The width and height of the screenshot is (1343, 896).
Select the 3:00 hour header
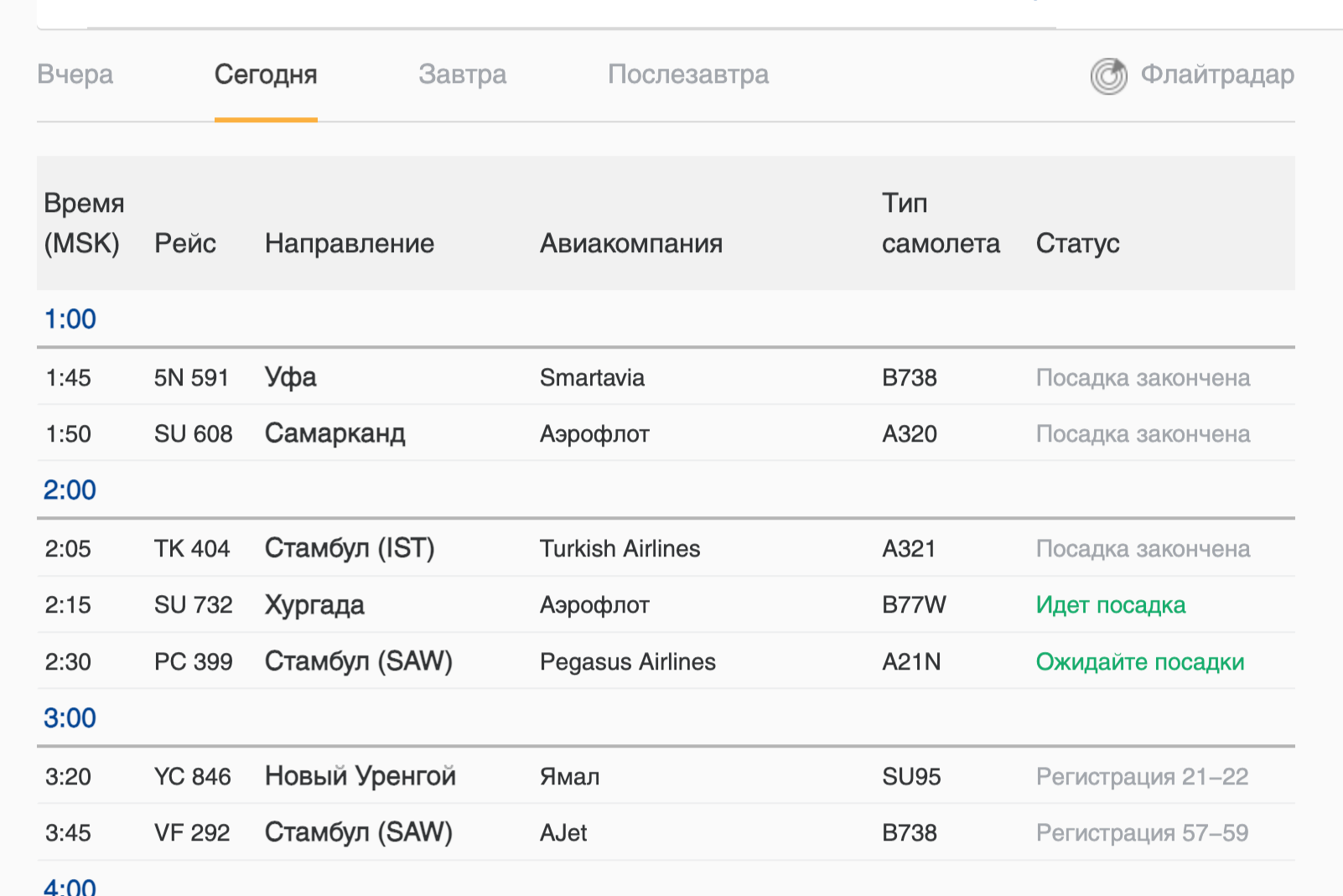[x=70, y=718]
